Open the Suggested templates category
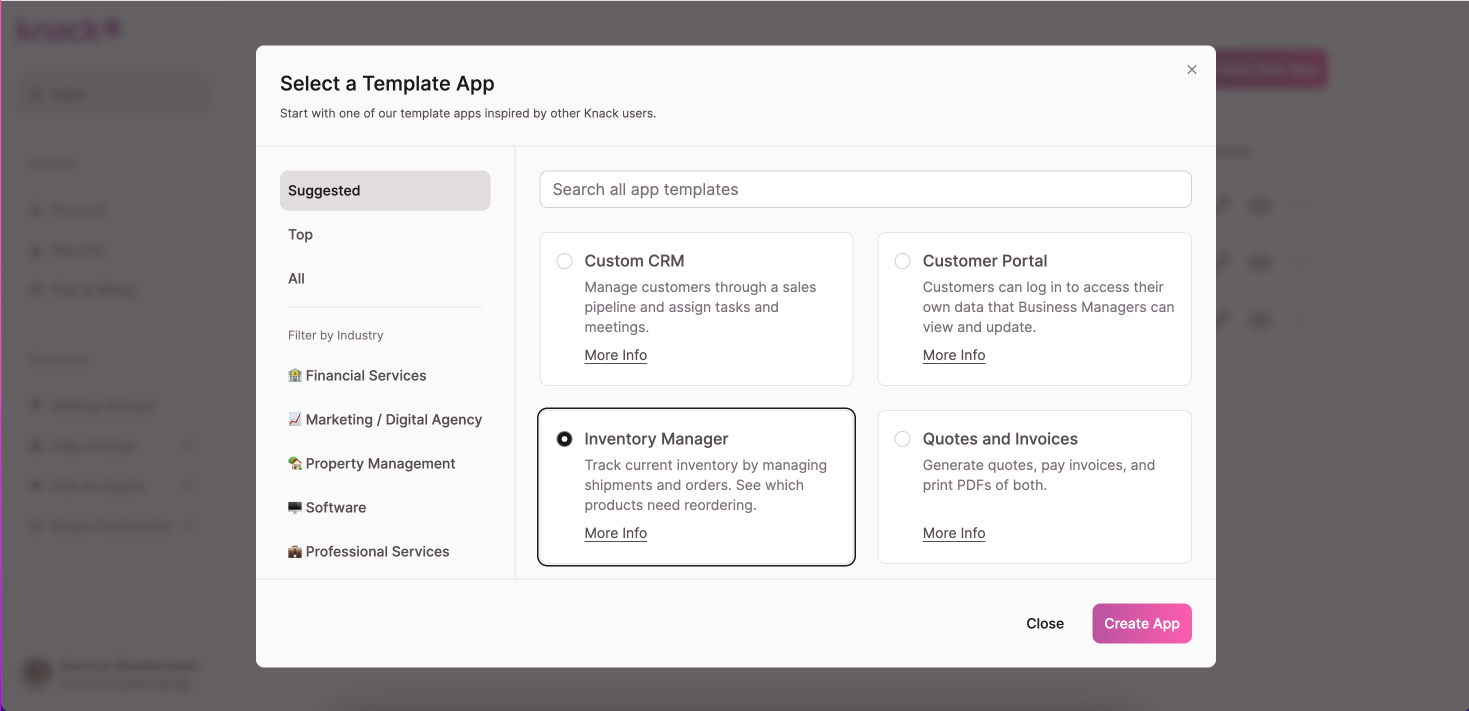Viewport: 1469px width, 711px height. pyautogui.click(x=384, y=191)
